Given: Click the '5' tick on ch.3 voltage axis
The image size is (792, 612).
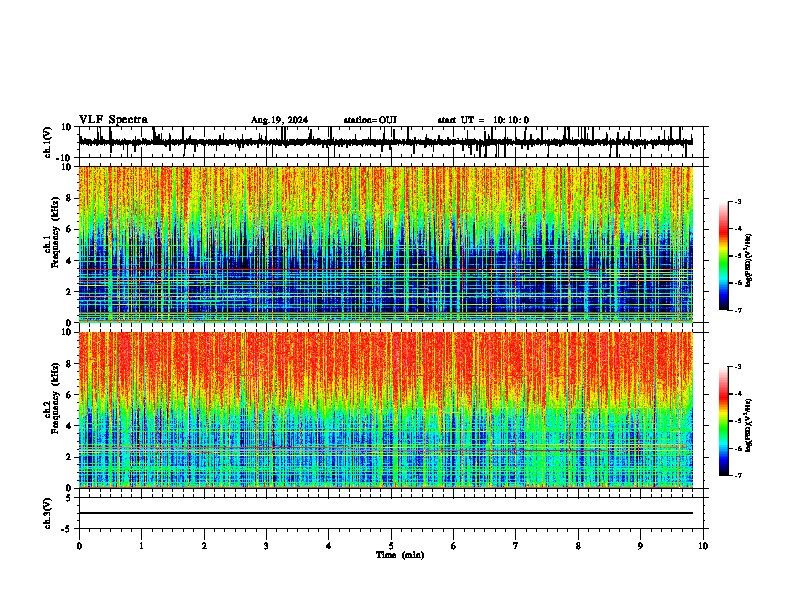Looking at the screenshot, I should click(x=69, y=498).
